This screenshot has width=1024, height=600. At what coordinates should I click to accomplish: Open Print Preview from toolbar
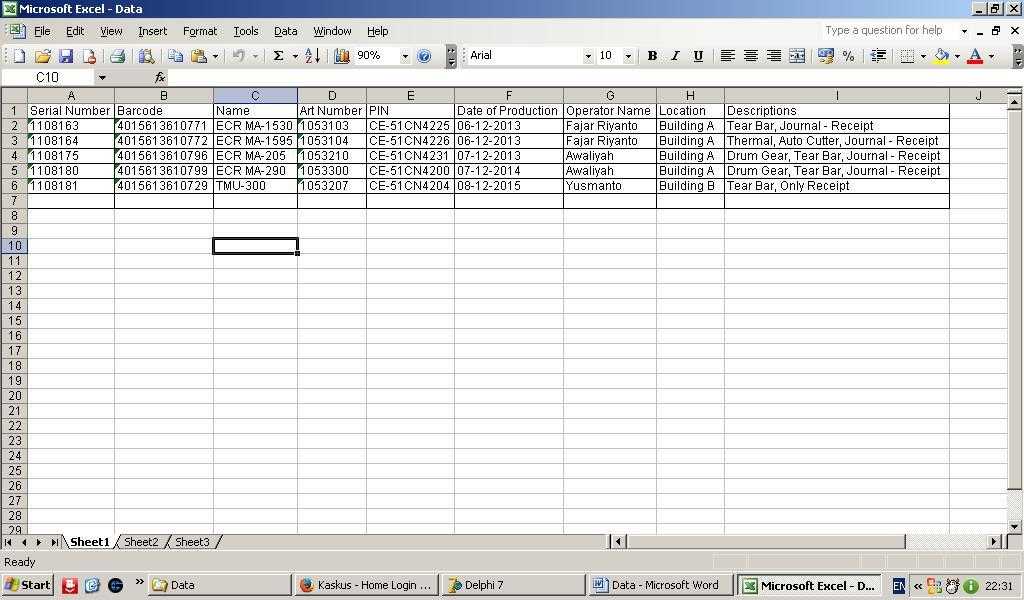click(x=146, y=56)
